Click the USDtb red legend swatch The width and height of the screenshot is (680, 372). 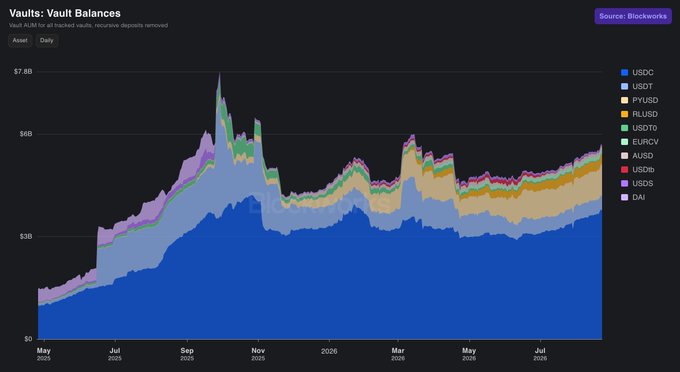pos(624,170)
